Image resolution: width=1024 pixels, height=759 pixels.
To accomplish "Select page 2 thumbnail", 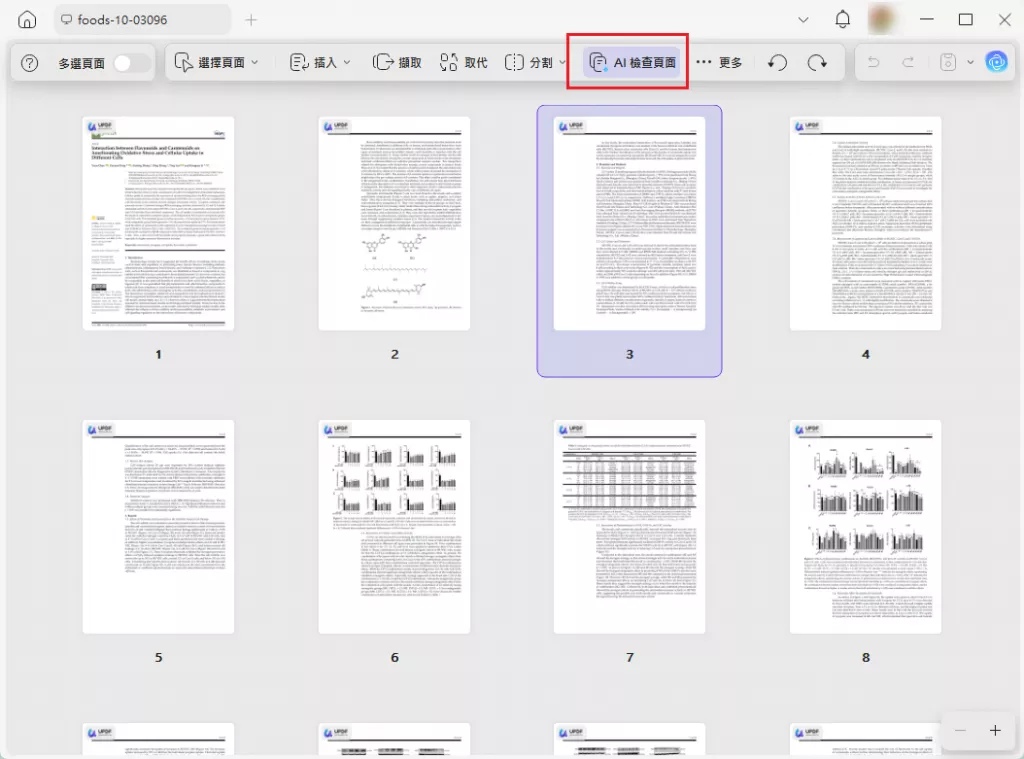I will pyautogui.click(x=394, y=223).
